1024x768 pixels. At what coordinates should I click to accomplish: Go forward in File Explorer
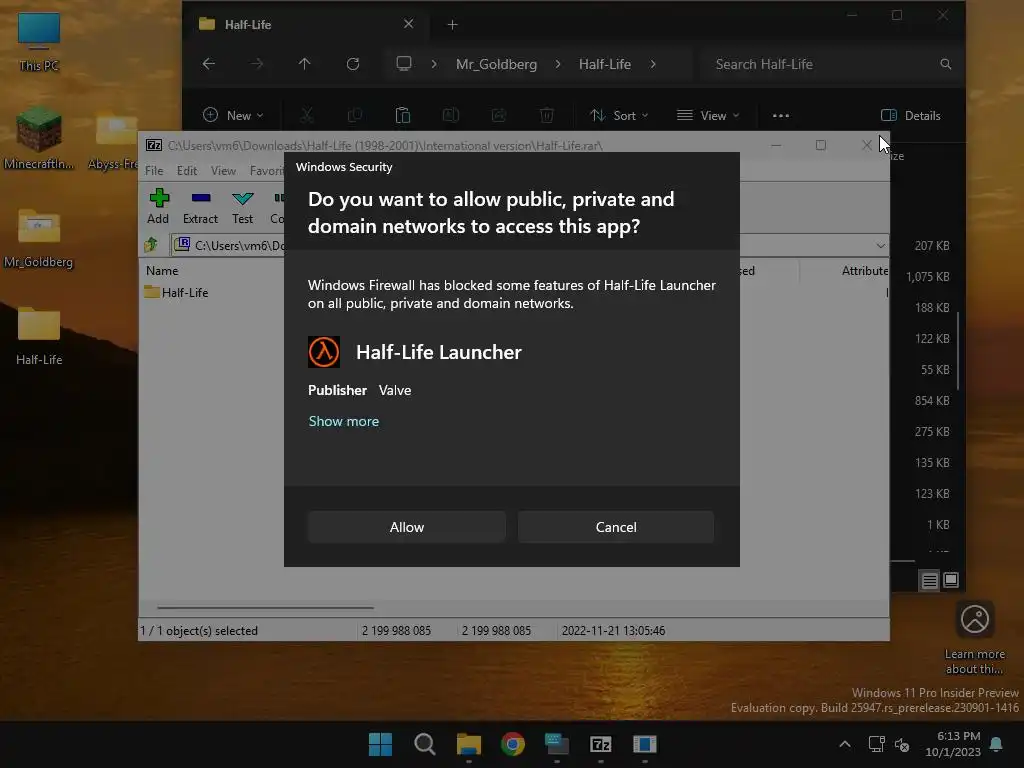(x=257, y=64)
